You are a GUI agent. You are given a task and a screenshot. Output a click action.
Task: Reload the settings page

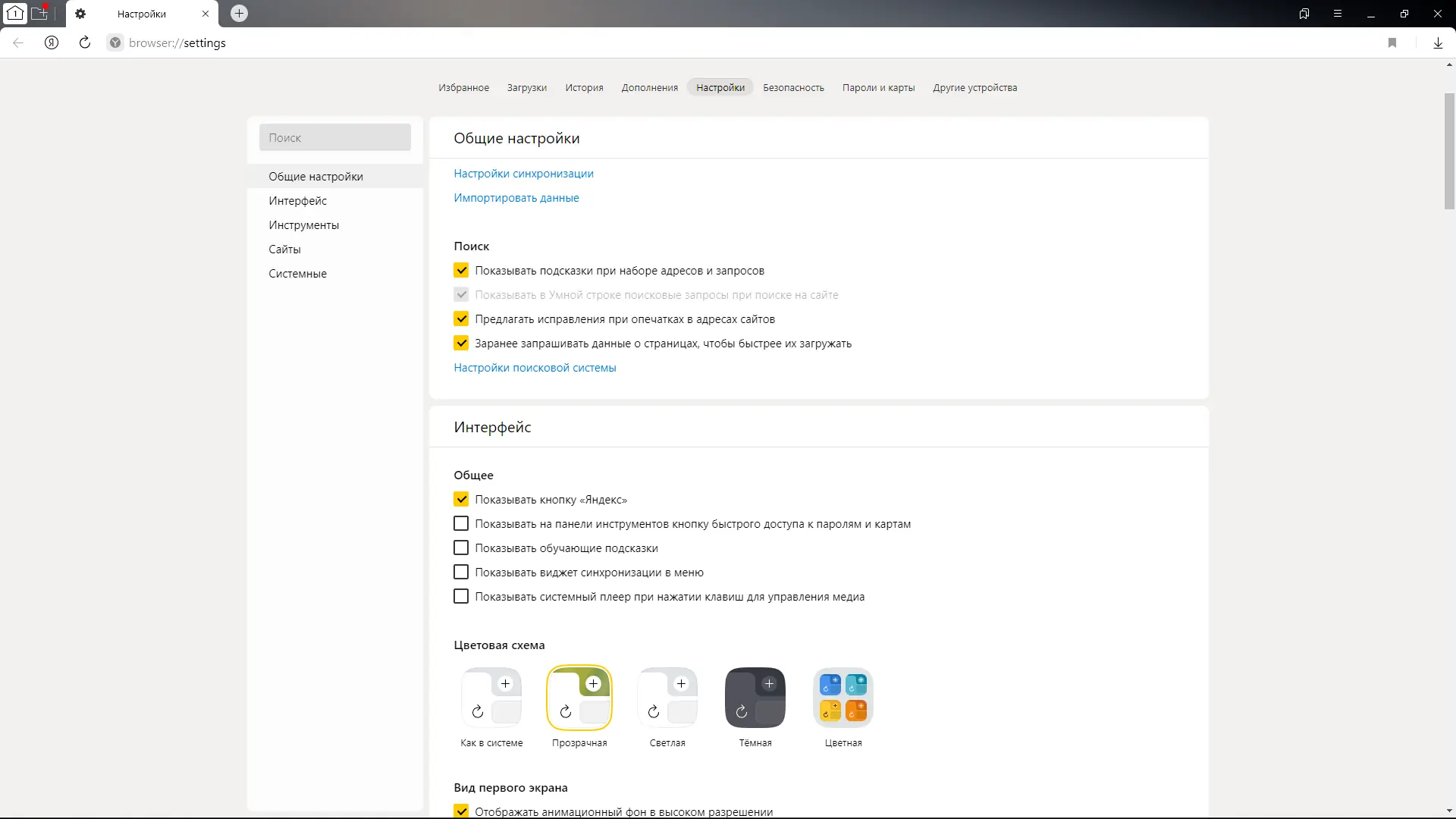85,43
